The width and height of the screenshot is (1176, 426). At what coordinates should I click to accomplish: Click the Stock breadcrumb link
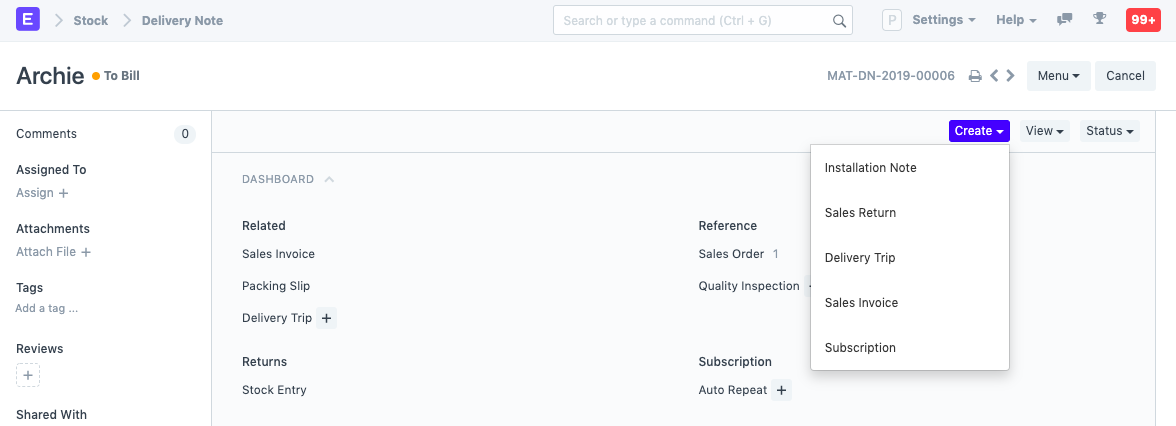[90, 20]
